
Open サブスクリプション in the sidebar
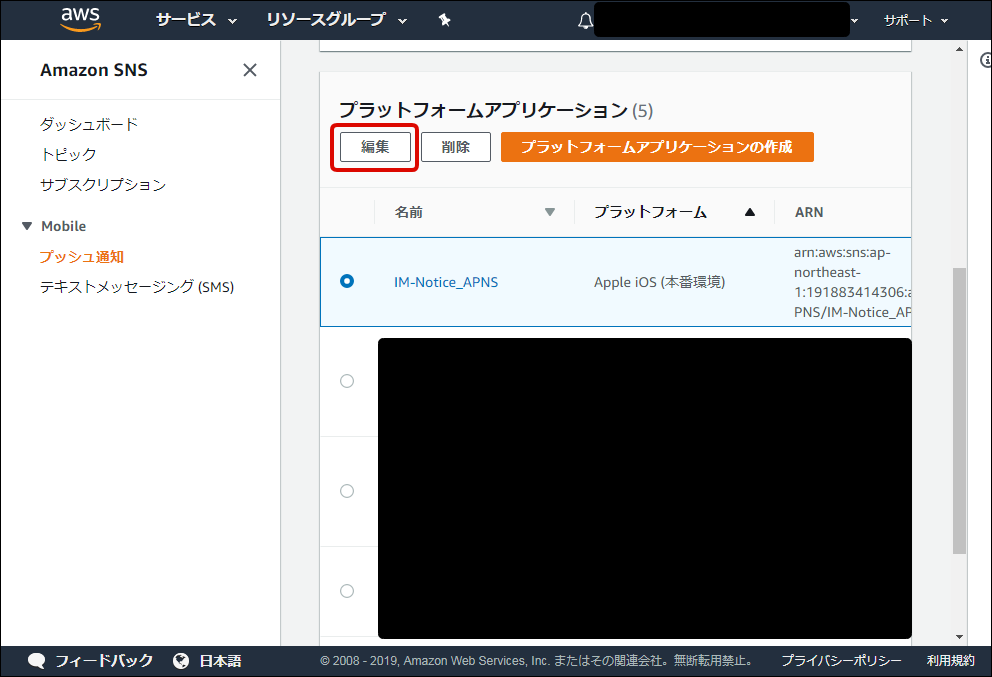point(103,185)
